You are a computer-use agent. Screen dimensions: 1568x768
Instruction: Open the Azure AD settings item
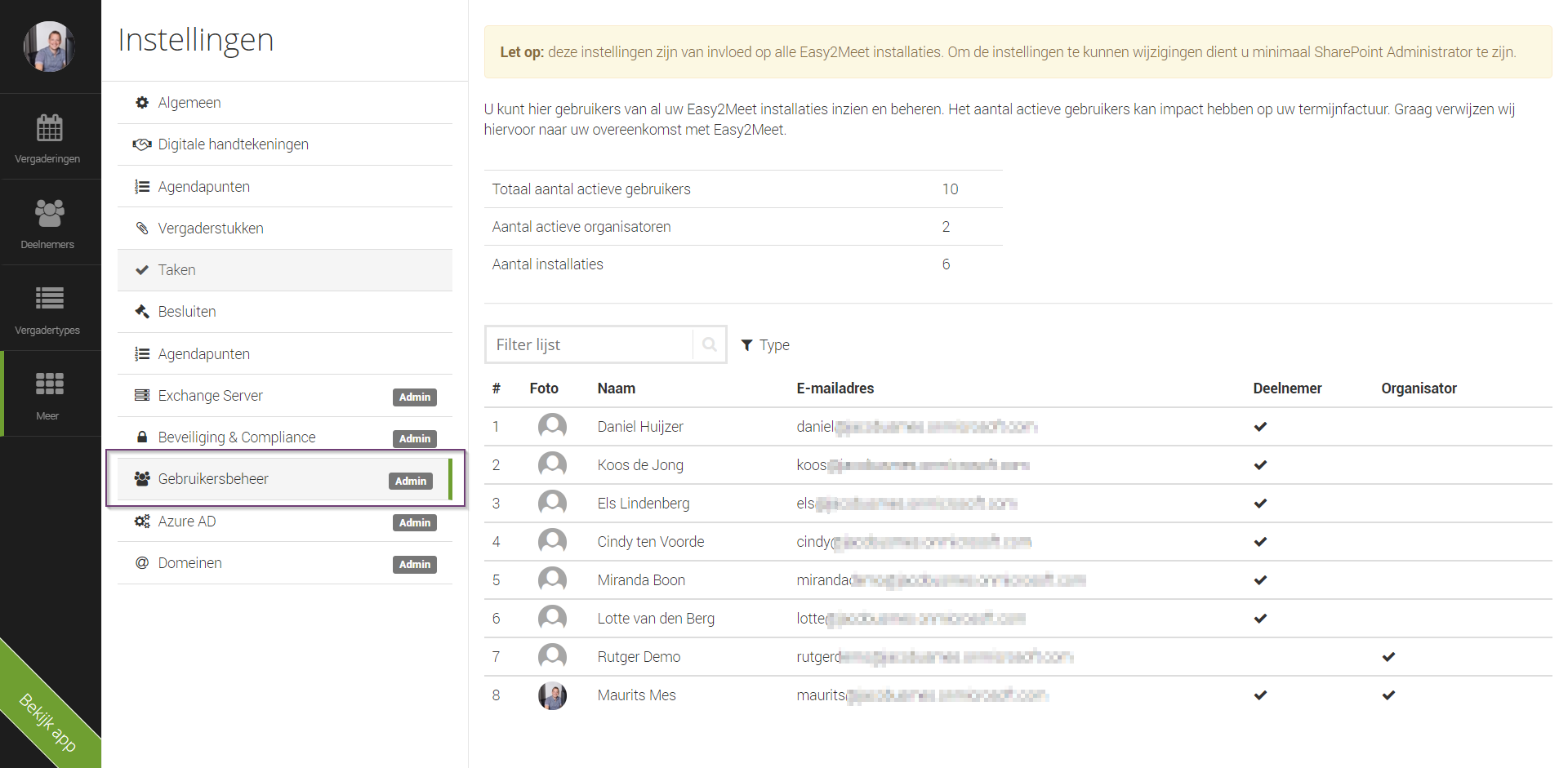[285, 522]
